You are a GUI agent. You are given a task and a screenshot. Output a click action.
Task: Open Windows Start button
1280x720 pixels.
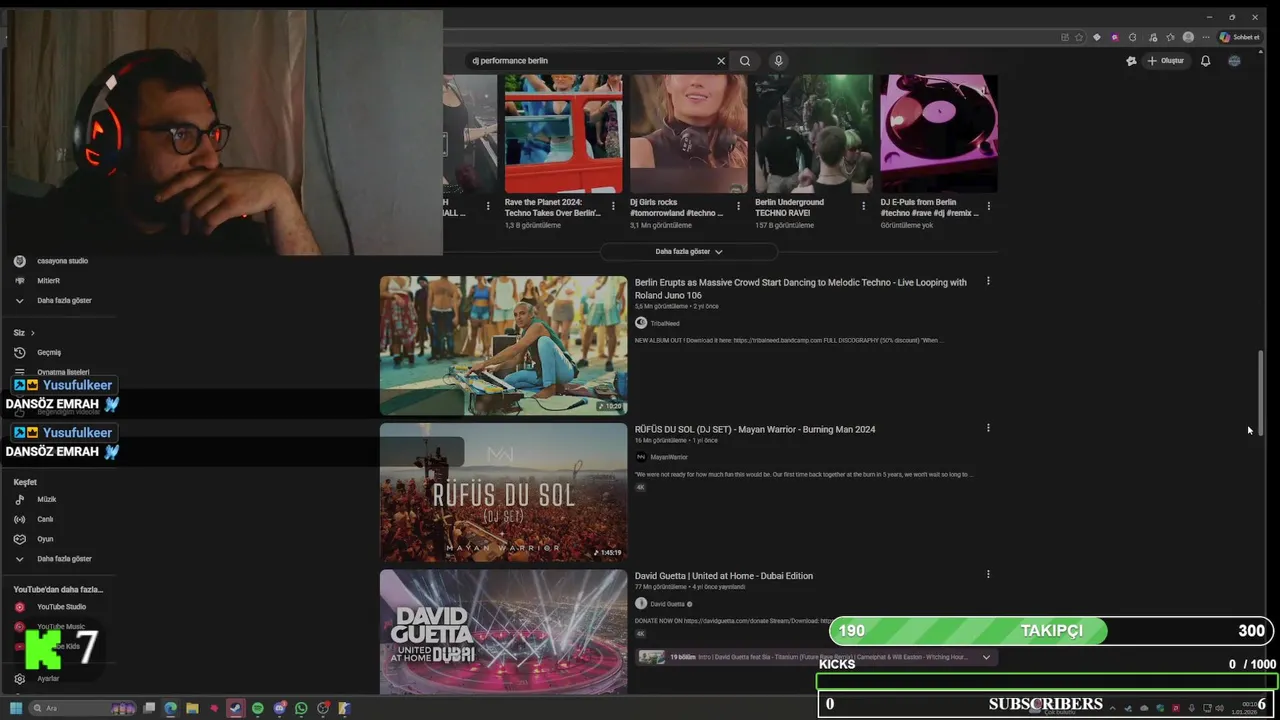[x=16, y=708]
